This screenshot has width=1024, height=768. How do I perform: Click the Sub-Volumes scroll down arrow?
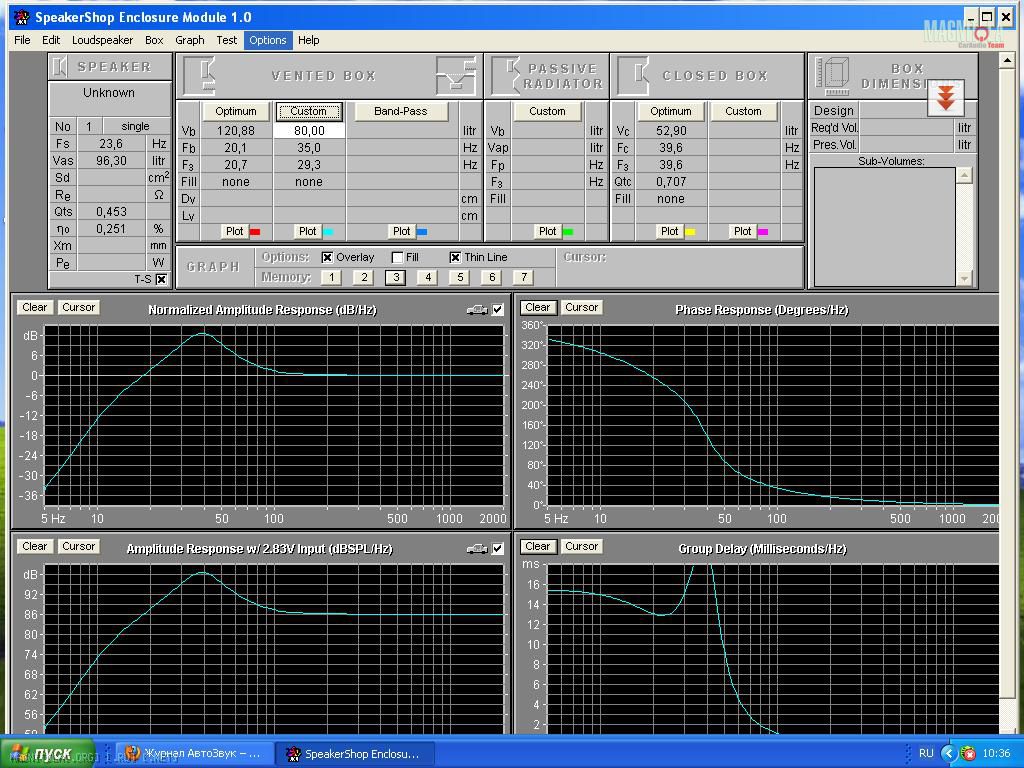tap(964, 278)
